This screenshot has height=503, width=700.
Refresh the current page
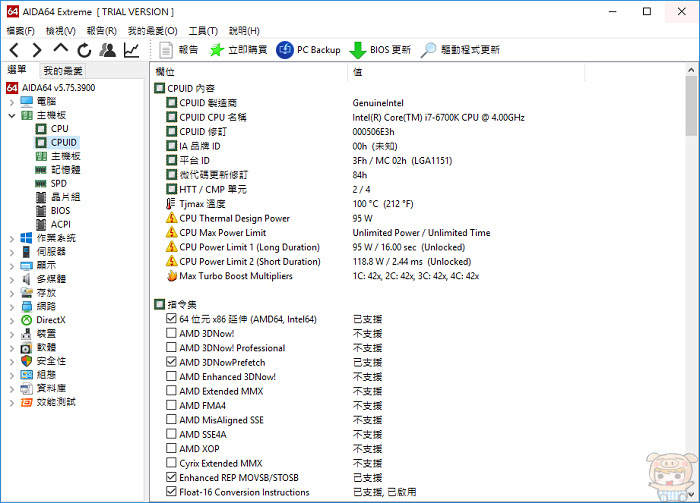[x=84, y=50]
